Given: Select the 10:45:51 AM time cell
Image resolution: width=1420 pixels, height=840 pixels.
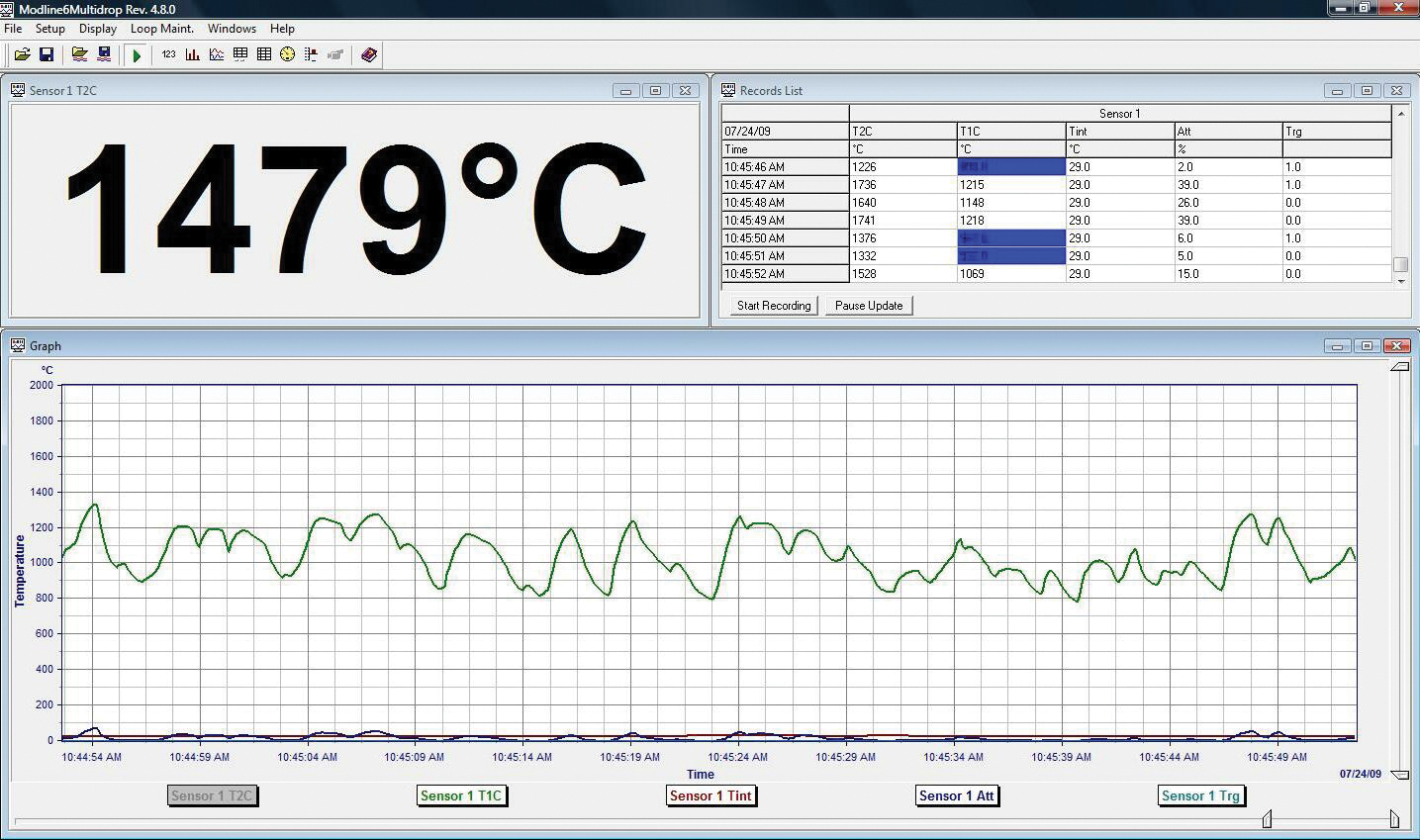Looking at the screenshot, I should click(785, 256).
